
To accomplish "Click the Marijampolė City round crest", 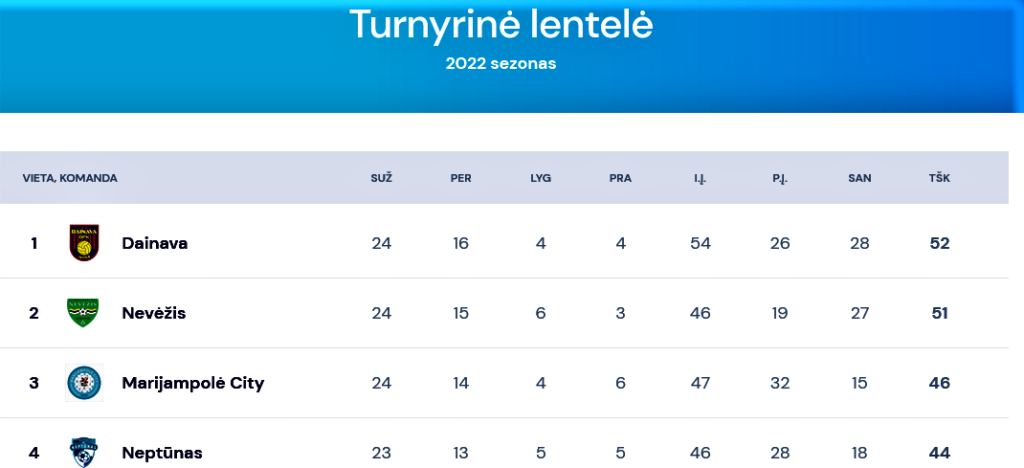I will pyautogui.click(x=84, y=382).
